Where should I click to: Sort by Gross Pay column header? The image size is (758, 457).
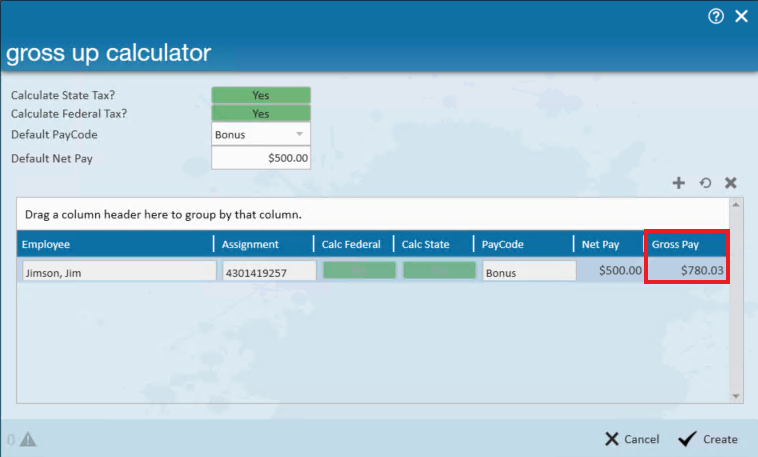point(686,244)
